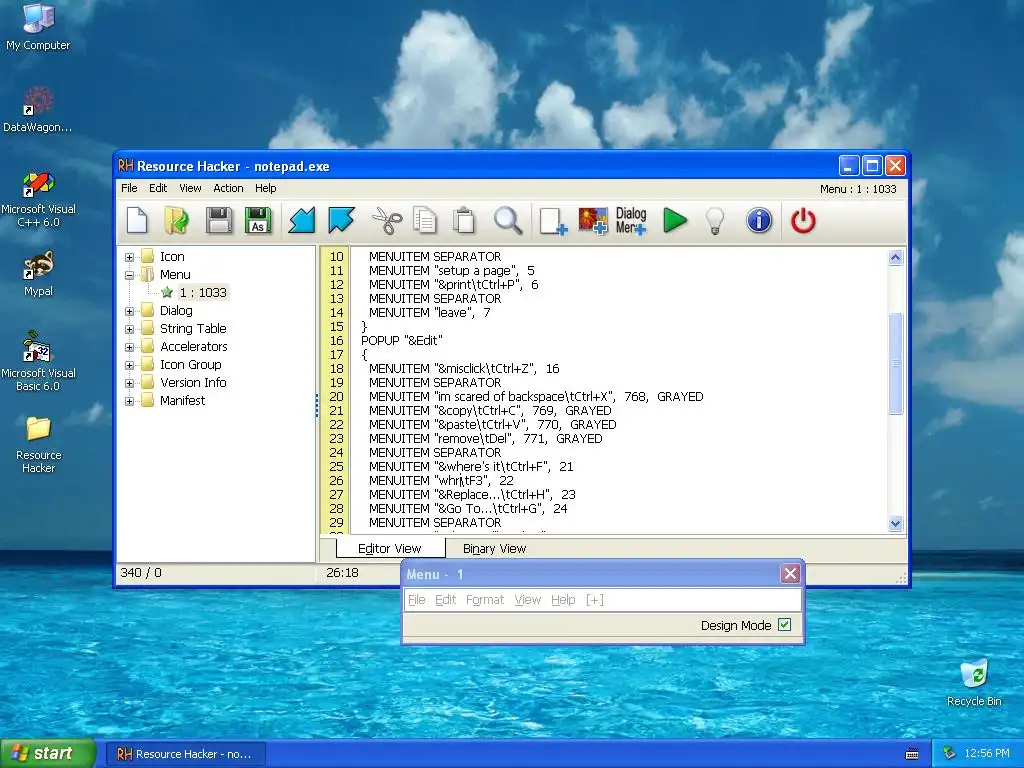Open Format in the Menu preview window

point(485,600)
